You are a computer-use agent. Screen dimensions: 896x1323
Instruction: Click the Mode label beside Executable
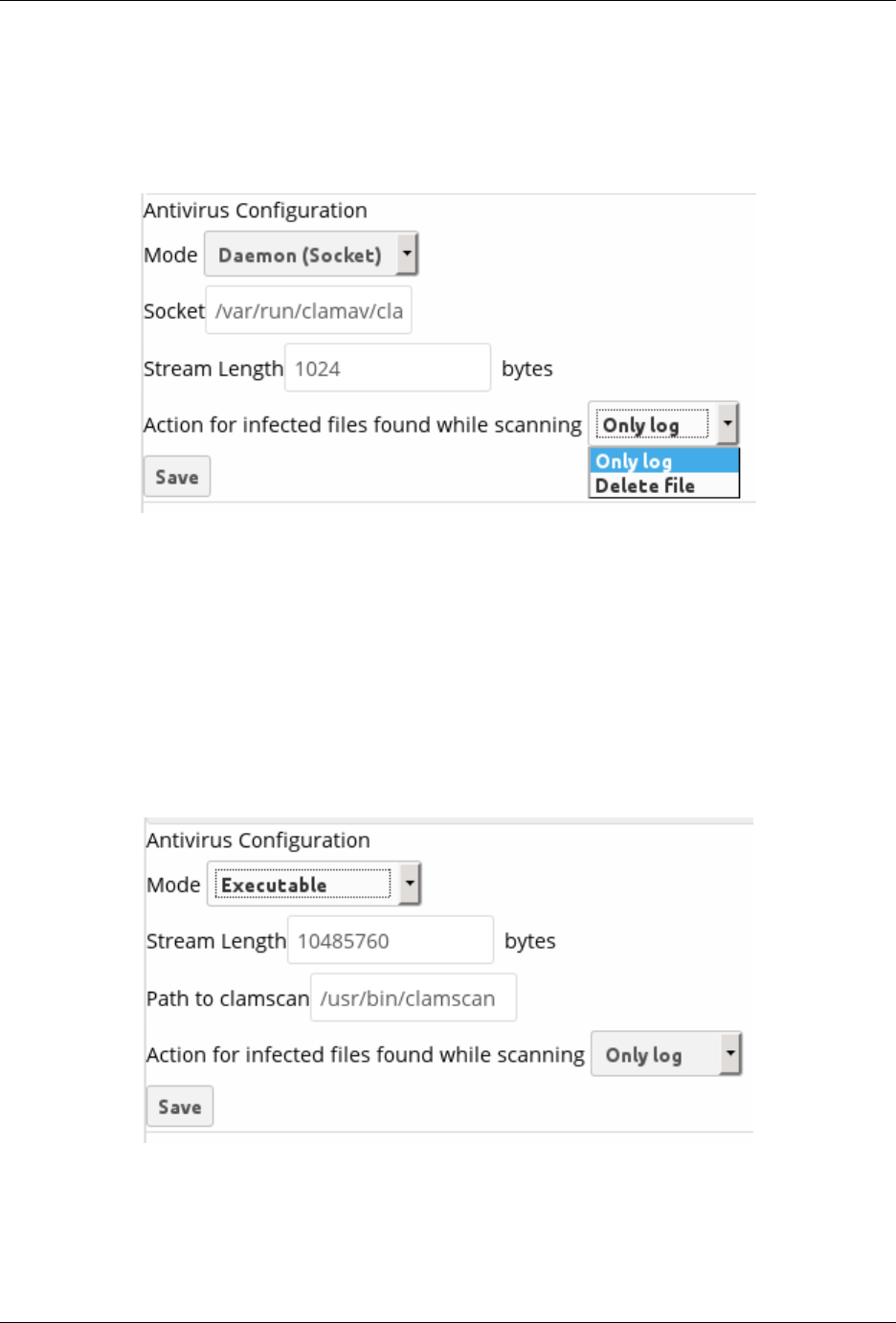173,885
